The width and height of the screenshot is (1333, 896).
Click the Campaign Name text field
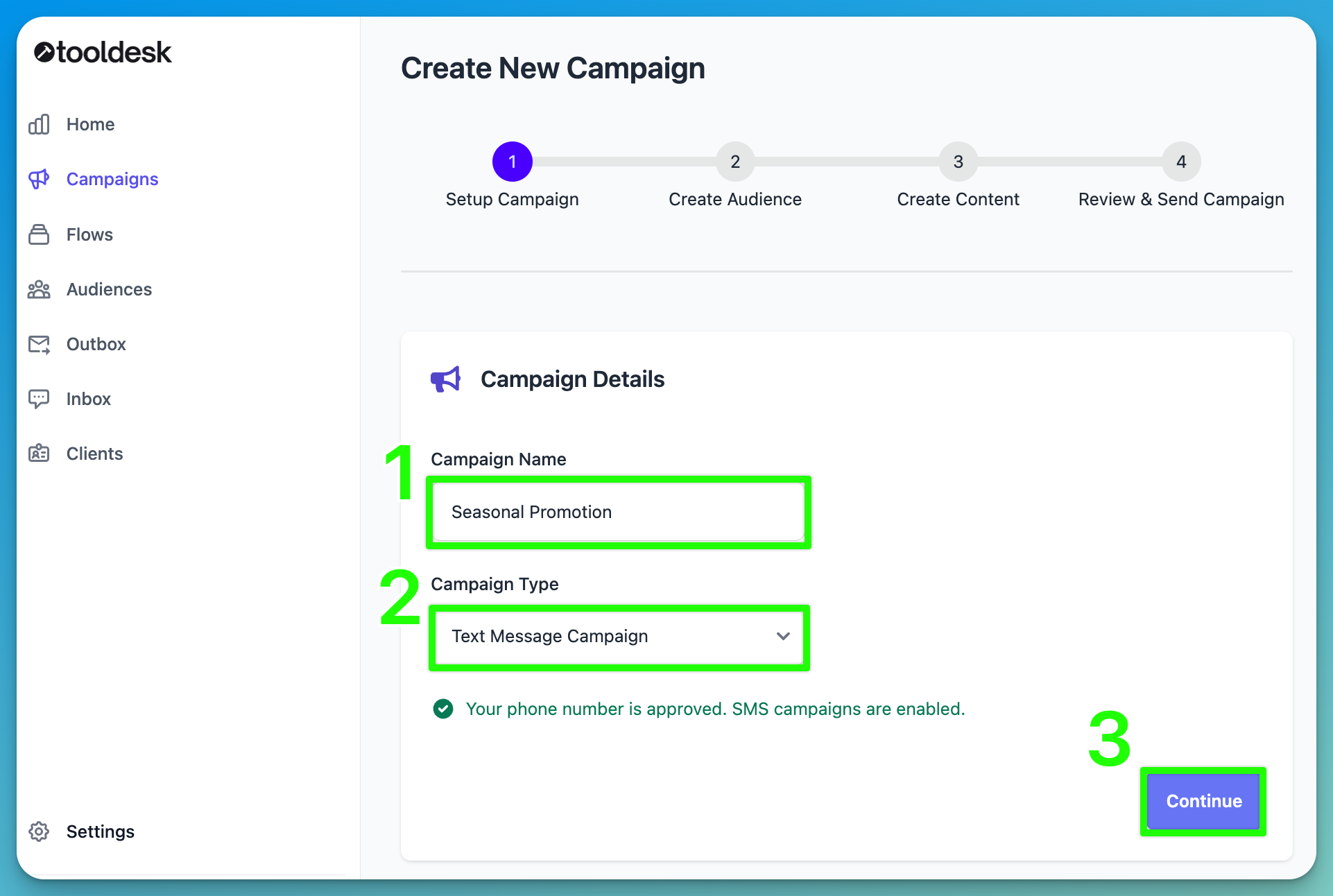coord(618,512)
